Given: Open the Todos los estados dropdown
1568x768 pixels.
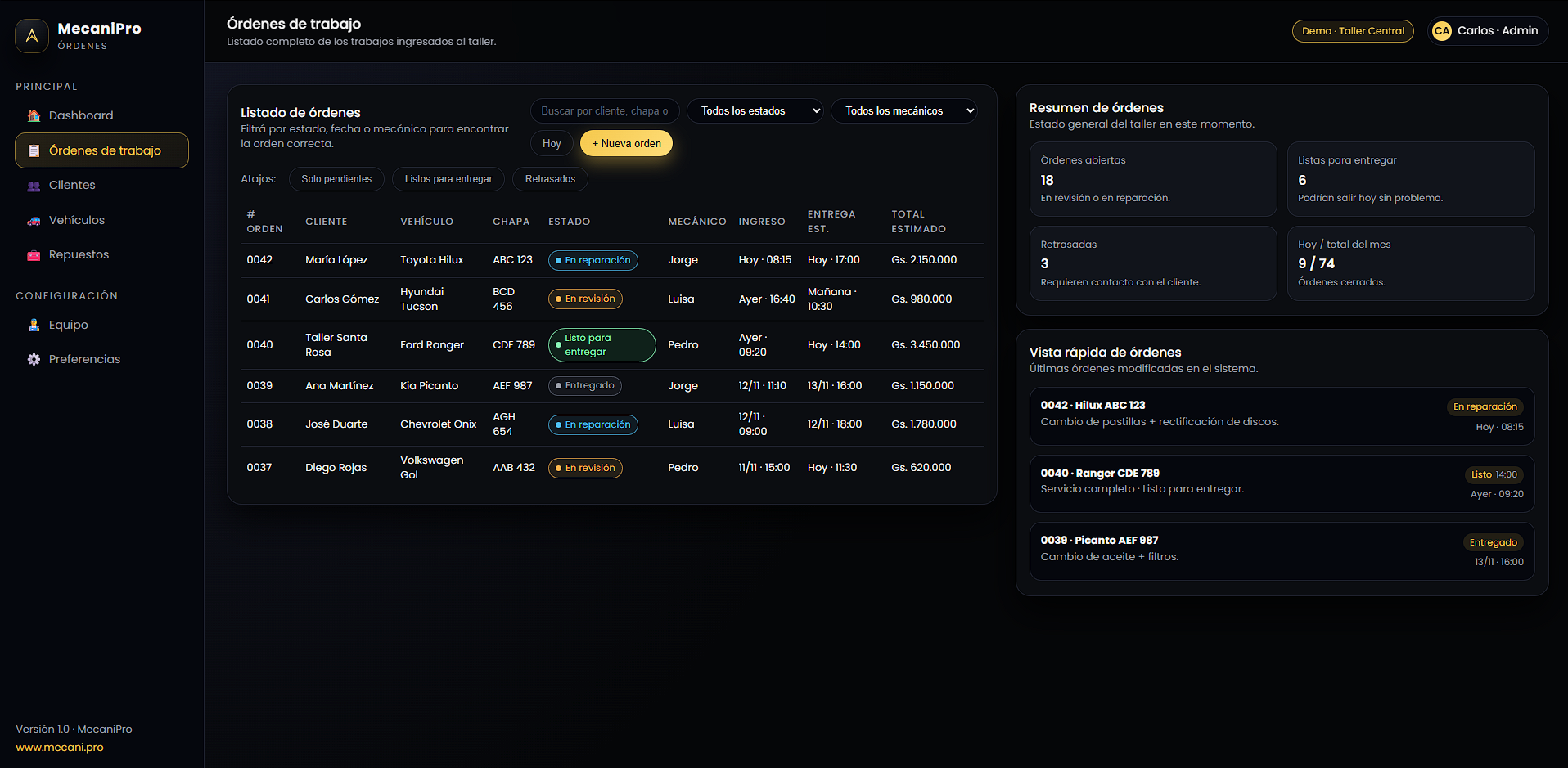Looking at the screenshot, I should 754,111.
